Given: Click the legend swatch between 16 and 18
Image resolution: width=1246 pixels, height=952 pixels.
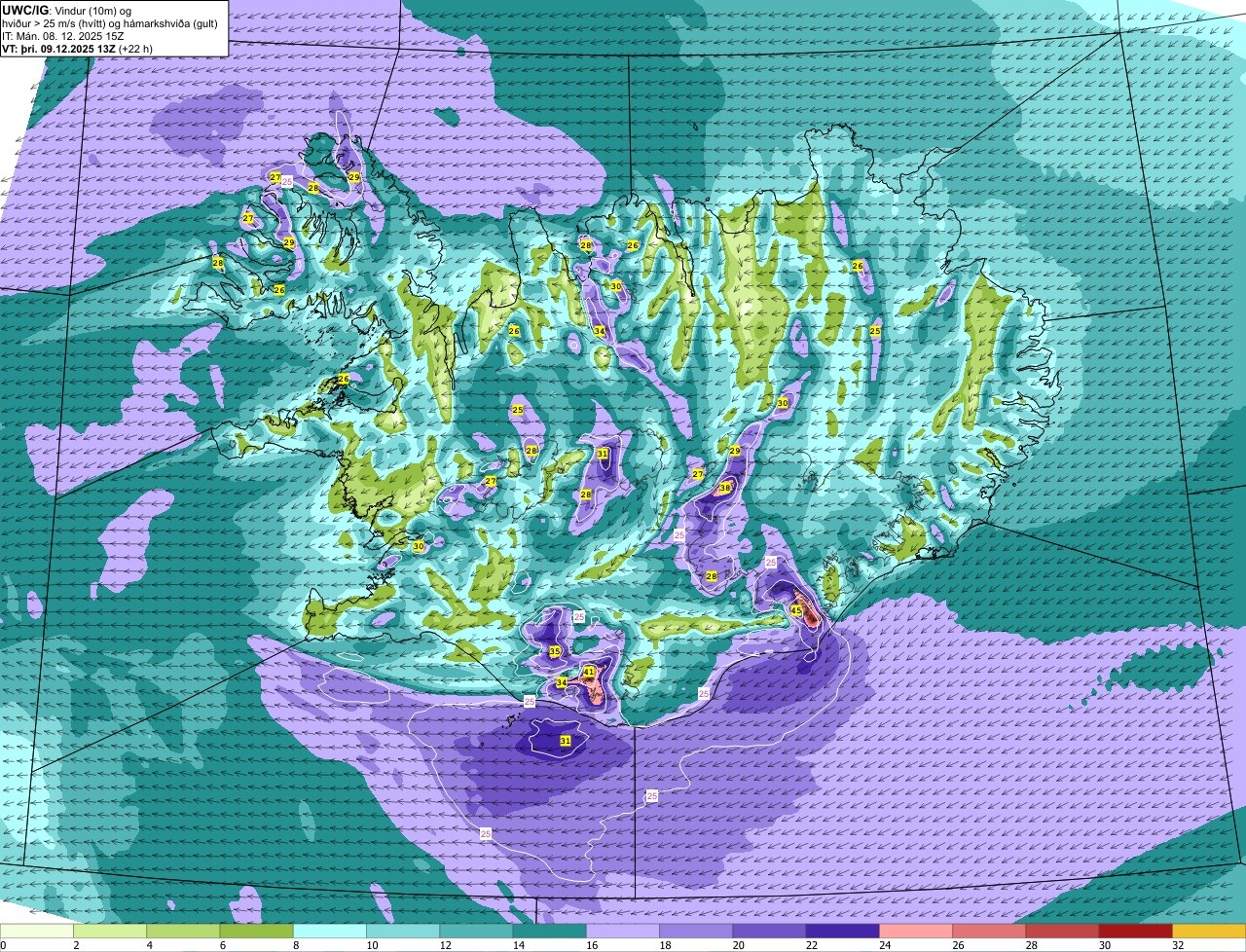Looking at the screenshot, I should pos(623,932).
